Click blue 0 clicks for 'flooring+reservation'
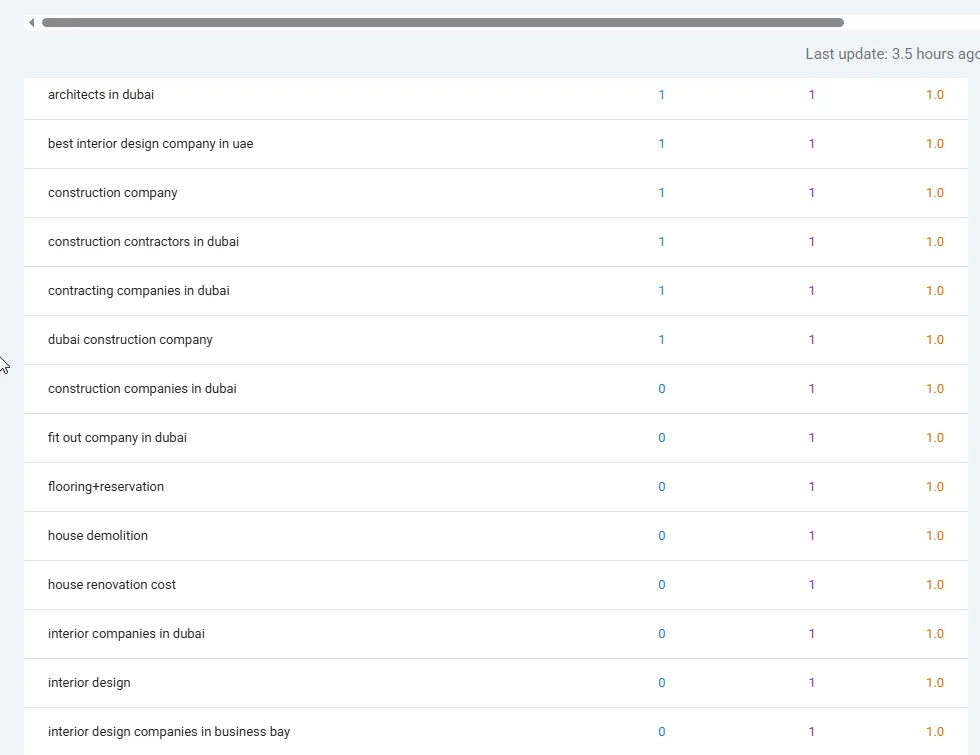This screenshot has width=980, height=755. click(662, 486)
